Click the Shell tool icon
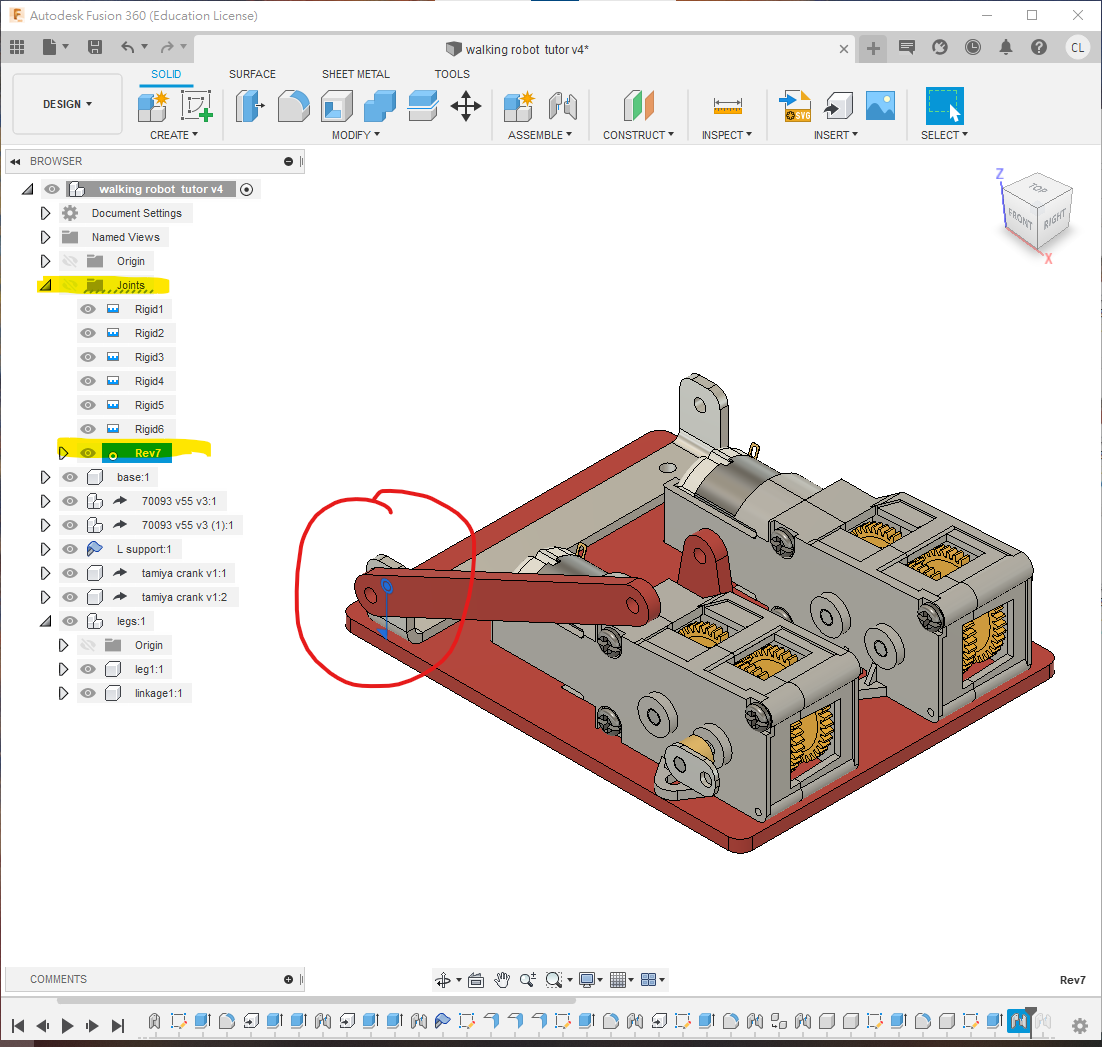Image resolution: width=1102 pixels, height=1047 pixels. [x=337, y=105]
